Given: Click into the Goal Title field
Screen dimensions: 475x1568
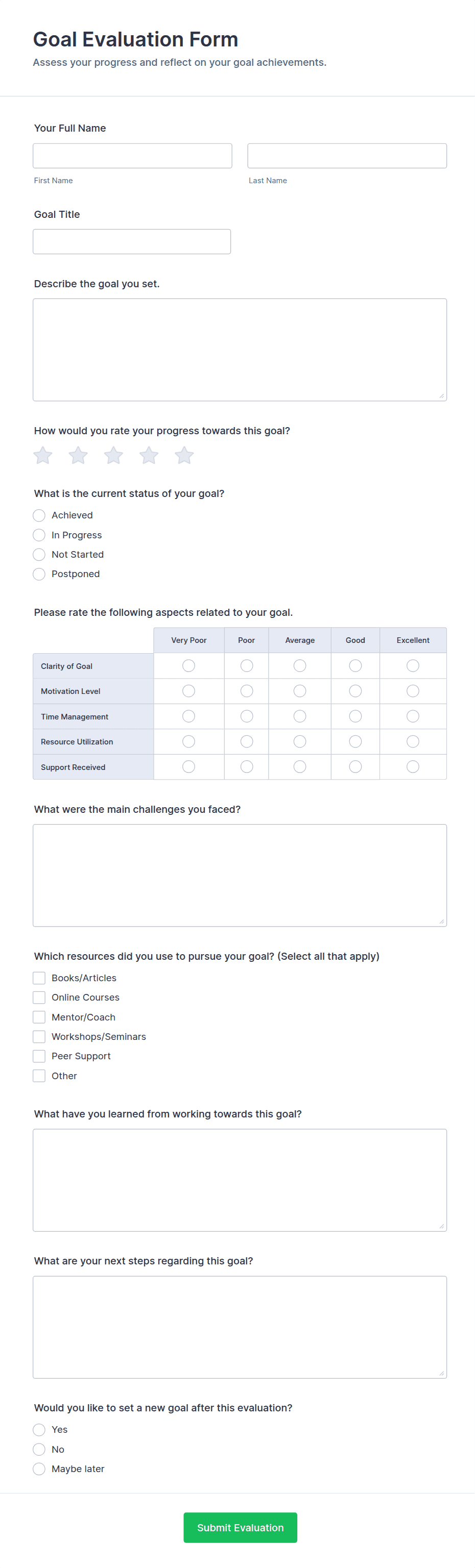Looking at the screenshot, I should tap(132, 242).
